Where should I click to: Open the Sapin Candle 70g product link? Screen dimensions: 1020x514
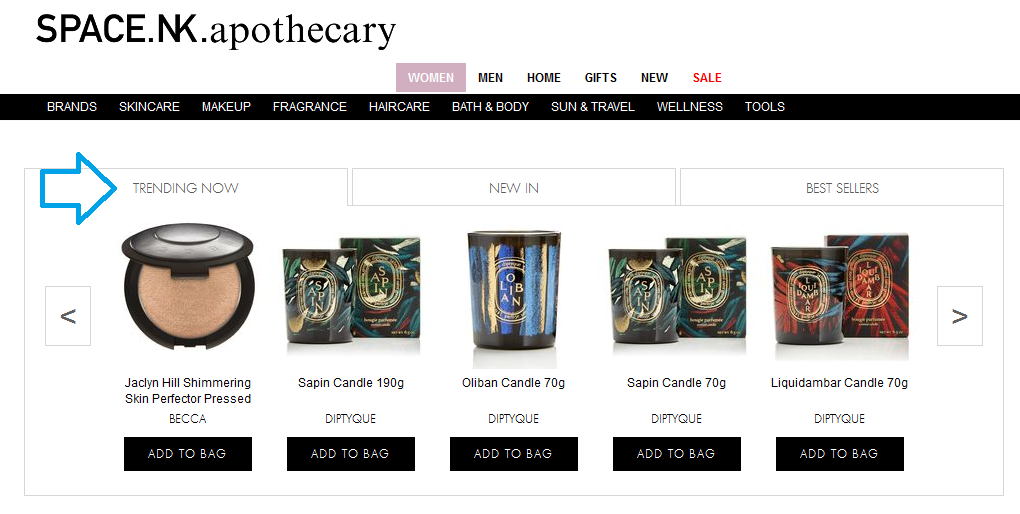click(x=676, y=383)
